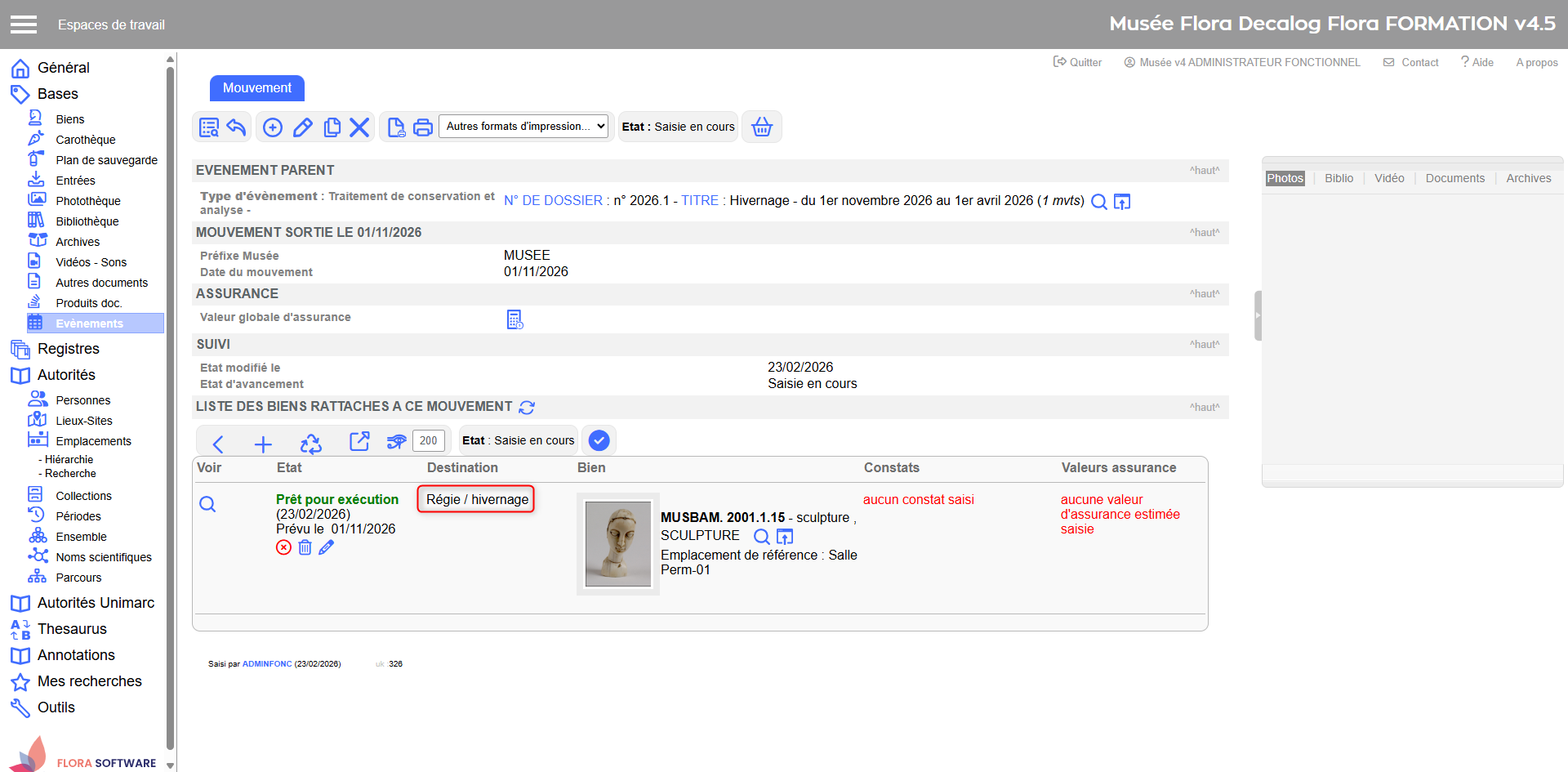1568x772 pixels.
Task: Collapse the right side panel handle
Action: 1258,315
